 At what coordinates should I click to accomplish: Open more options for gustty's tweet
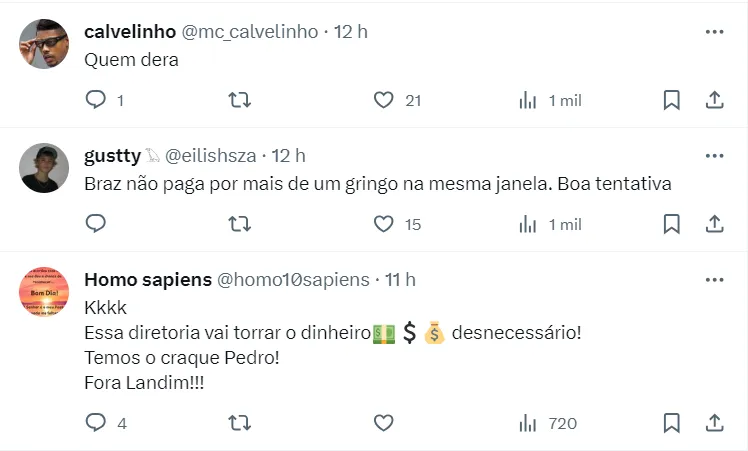[714, 156]
